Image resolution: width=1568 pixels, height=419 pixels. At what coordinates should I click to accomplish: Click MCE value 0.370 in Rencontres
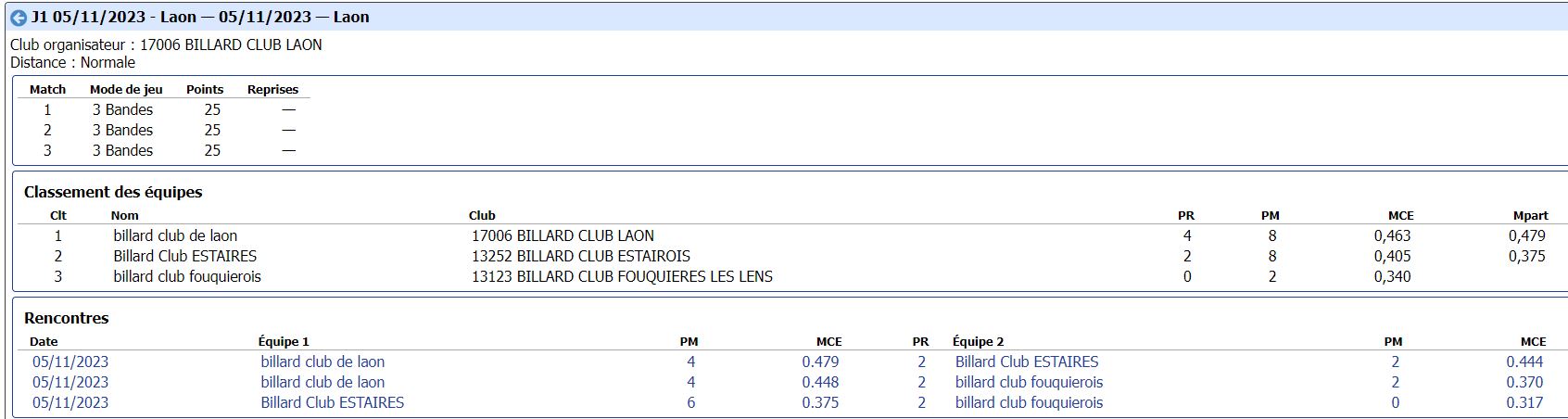point(1524,383)
